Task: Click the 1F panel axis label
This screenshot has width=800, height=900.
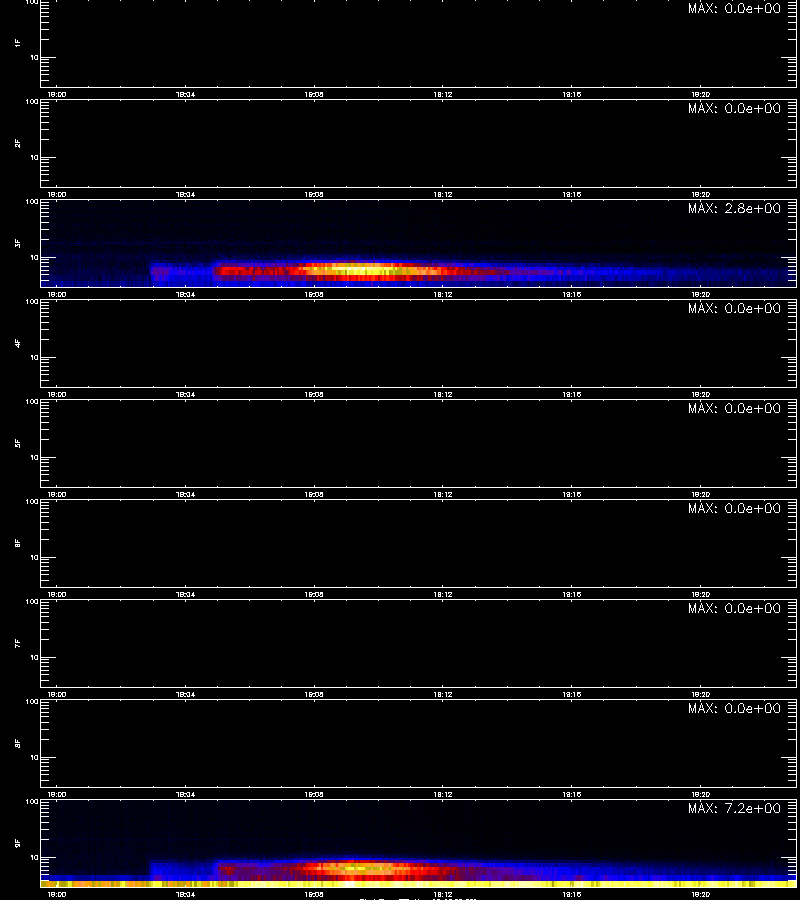Action: coord(18,43)
